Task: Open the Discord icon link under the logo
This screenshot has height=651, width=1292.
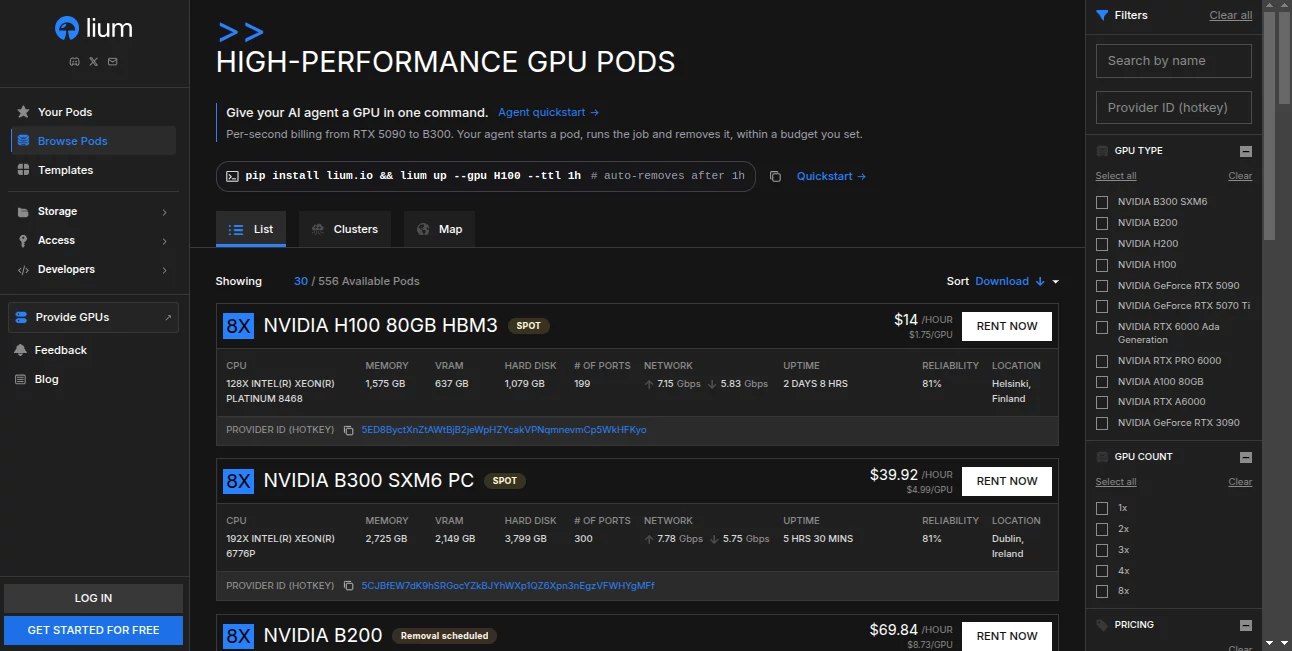Action: click(x=74, y=61)
